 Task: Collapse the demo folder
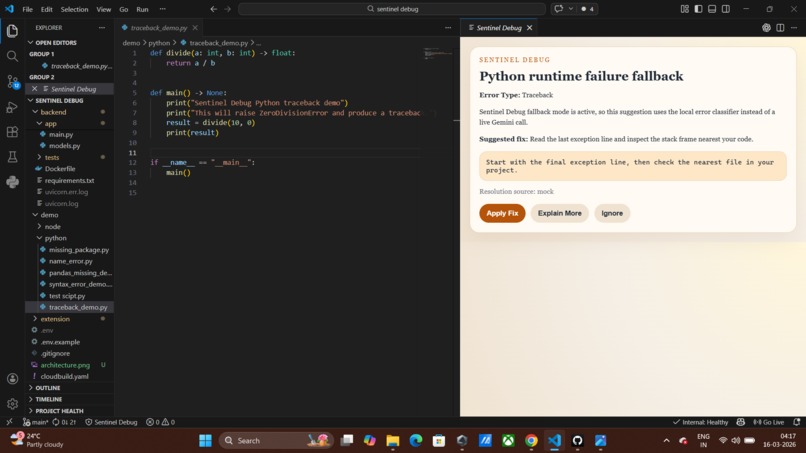point(49,215)
